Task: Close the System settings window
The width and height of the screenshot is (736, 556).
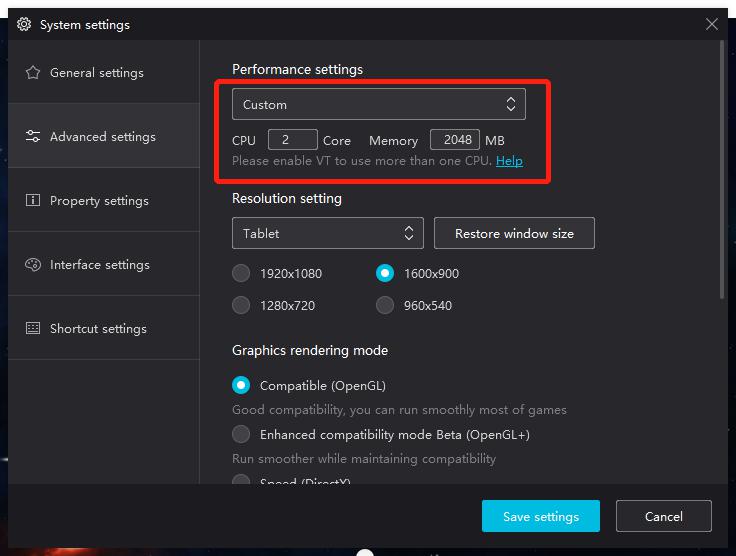Action: 712,24
